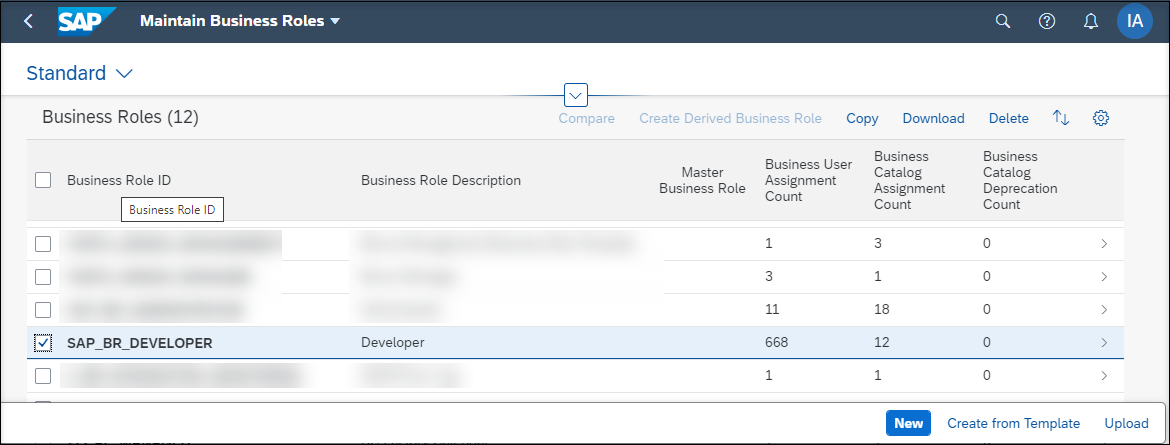Uncheck the SAP_BR_DEVELOPER row checkbox
This screenshot has height=445, width=1170.
tap(43, 343)
